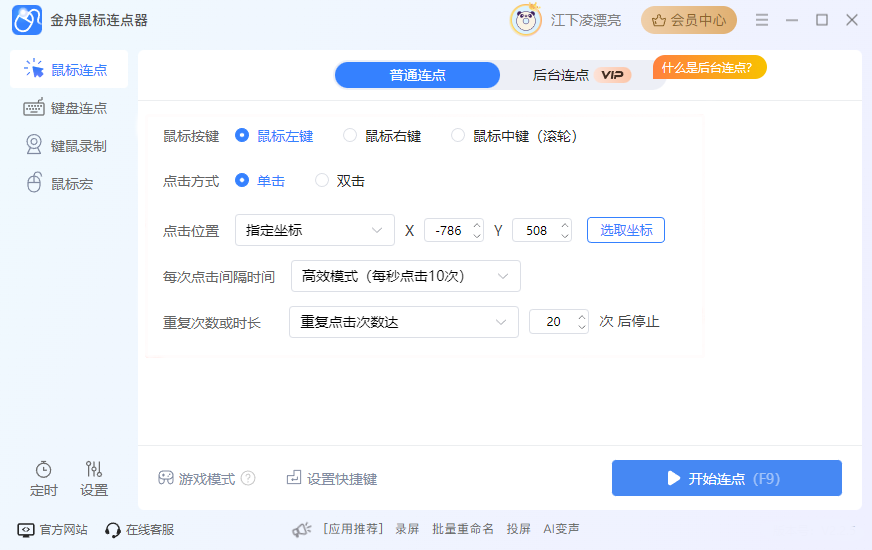Click the X coordinate field showing -786
Screen dimensions: 872x550
point(448,230)
